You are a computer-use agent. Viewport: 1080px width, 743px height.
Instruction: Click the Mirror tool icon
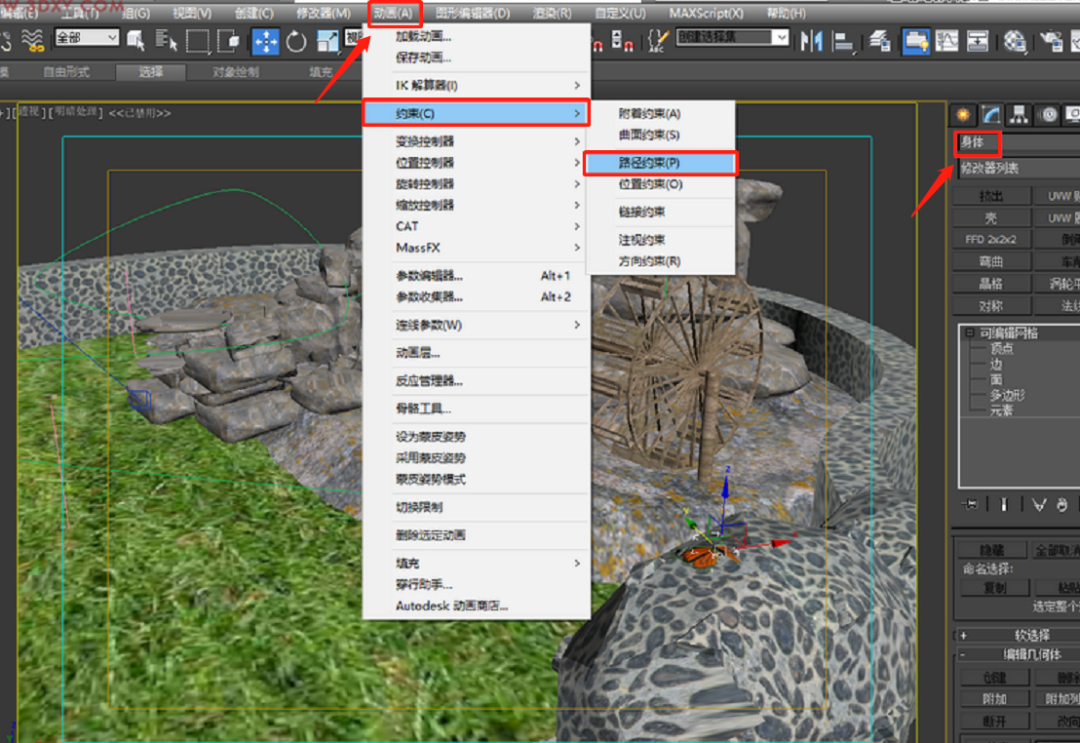[x=811, y=41]
